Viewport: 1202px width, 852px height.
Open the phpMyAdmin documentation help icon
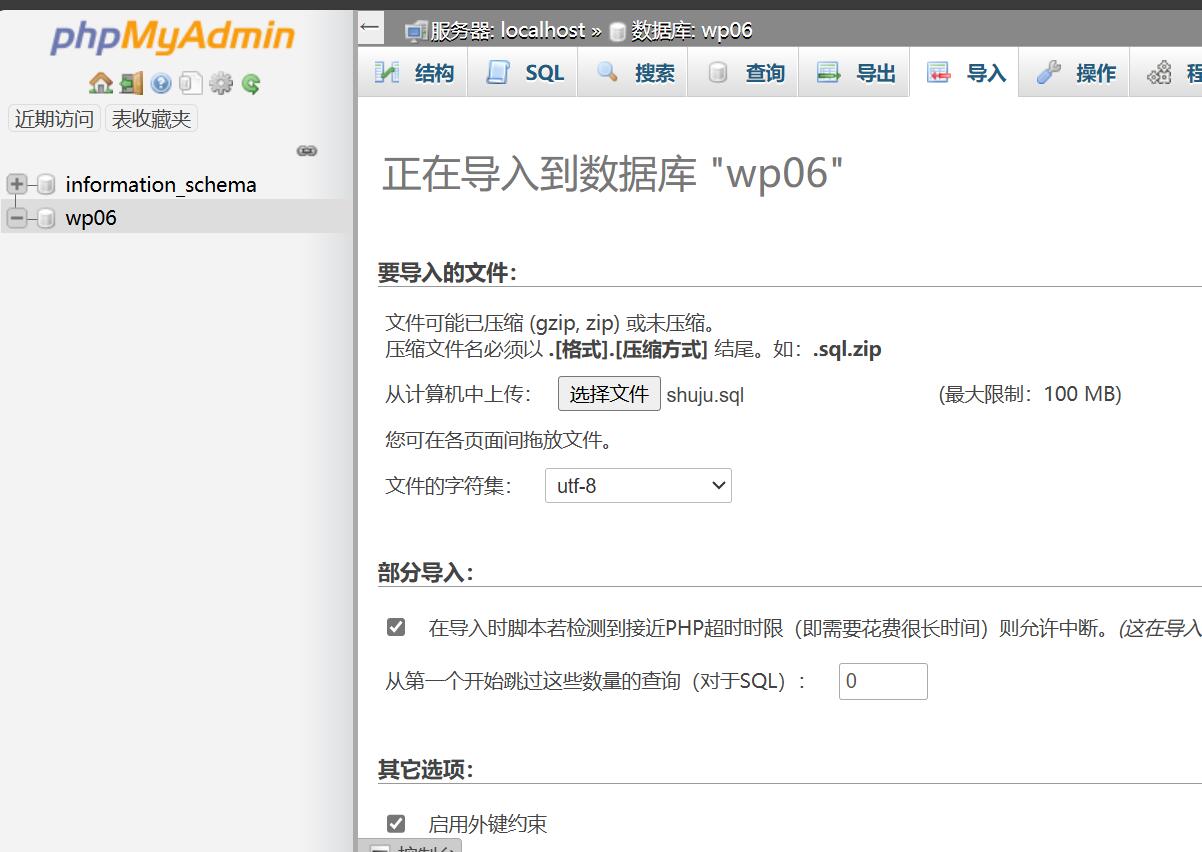161,84
